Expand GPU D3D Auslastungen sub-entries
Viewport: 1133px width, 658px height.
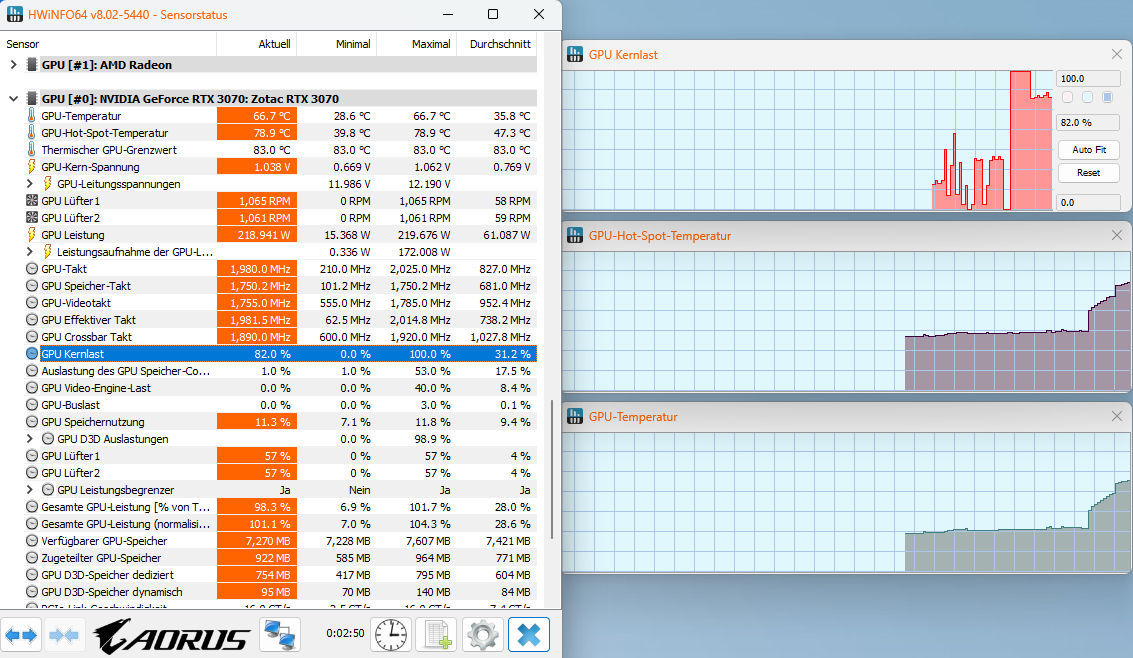coord(30,438)
